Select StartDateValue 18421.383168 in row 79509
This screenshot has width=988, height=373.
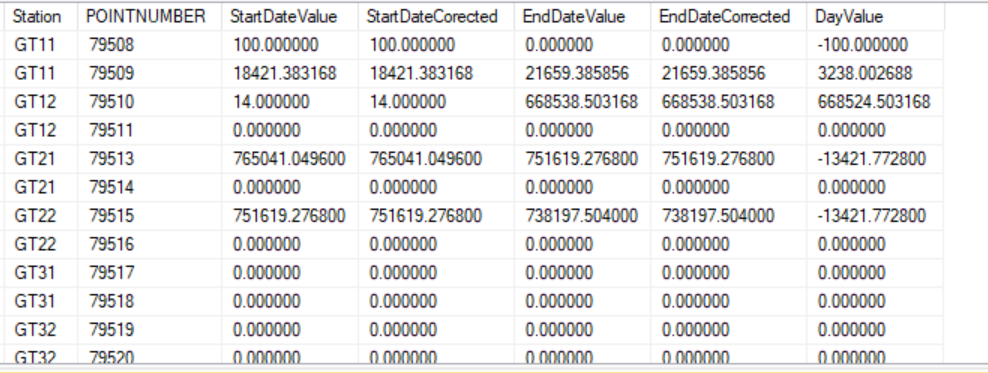tap(289, 73)
